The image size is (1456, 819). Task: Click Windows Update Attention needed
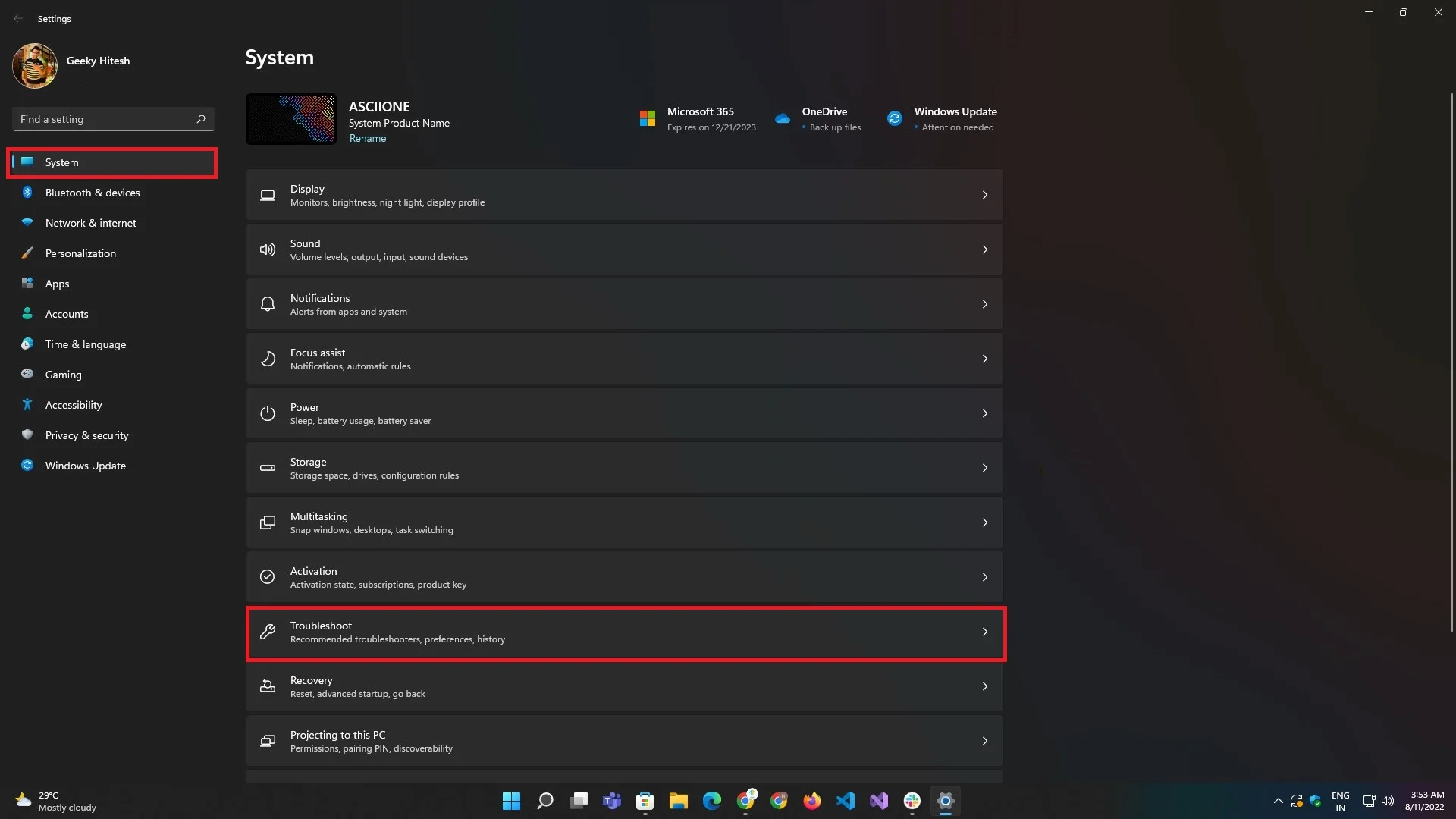tap(957, 127)
